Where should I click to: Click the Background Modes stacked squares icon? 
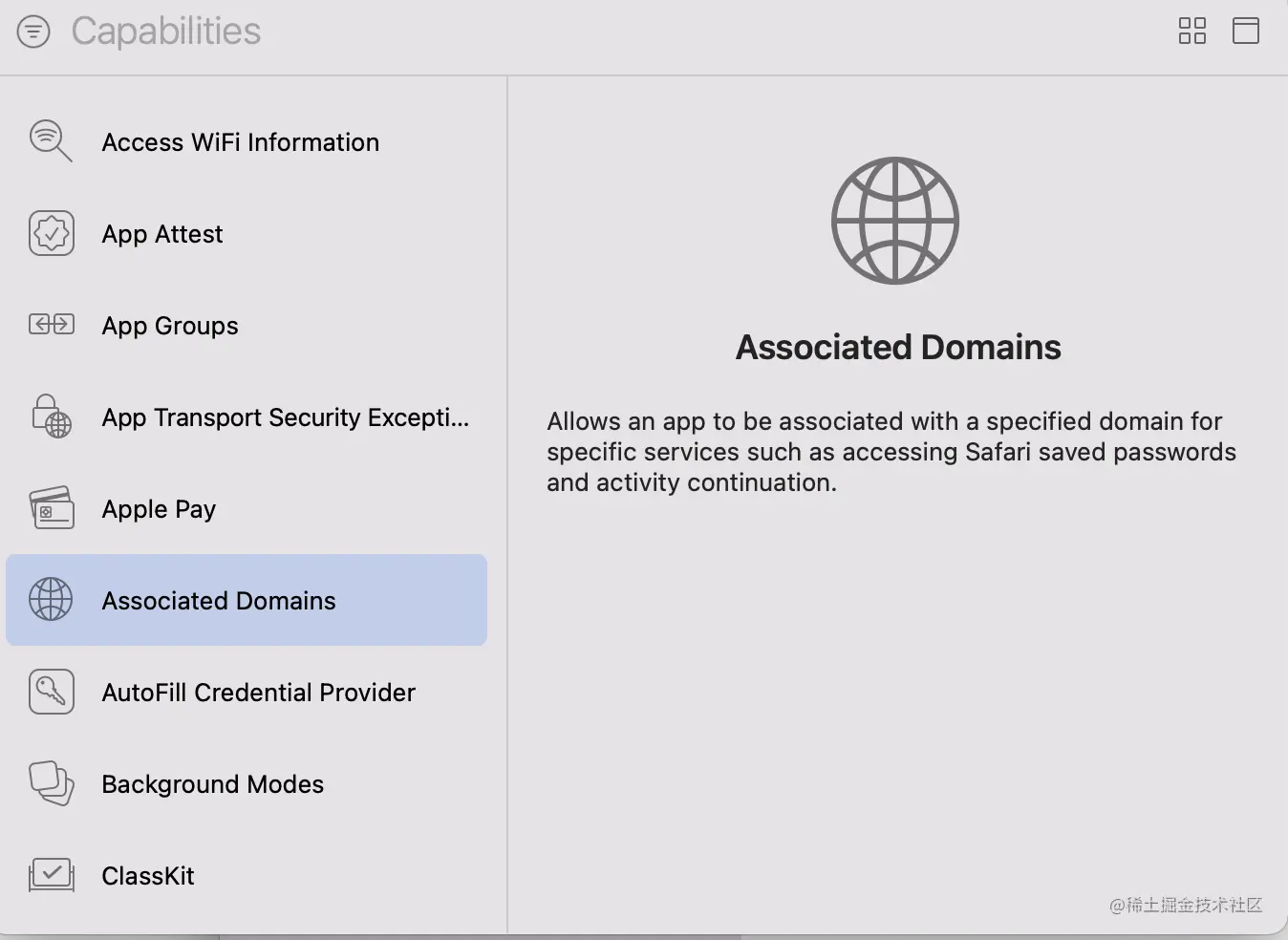[52, 783]
